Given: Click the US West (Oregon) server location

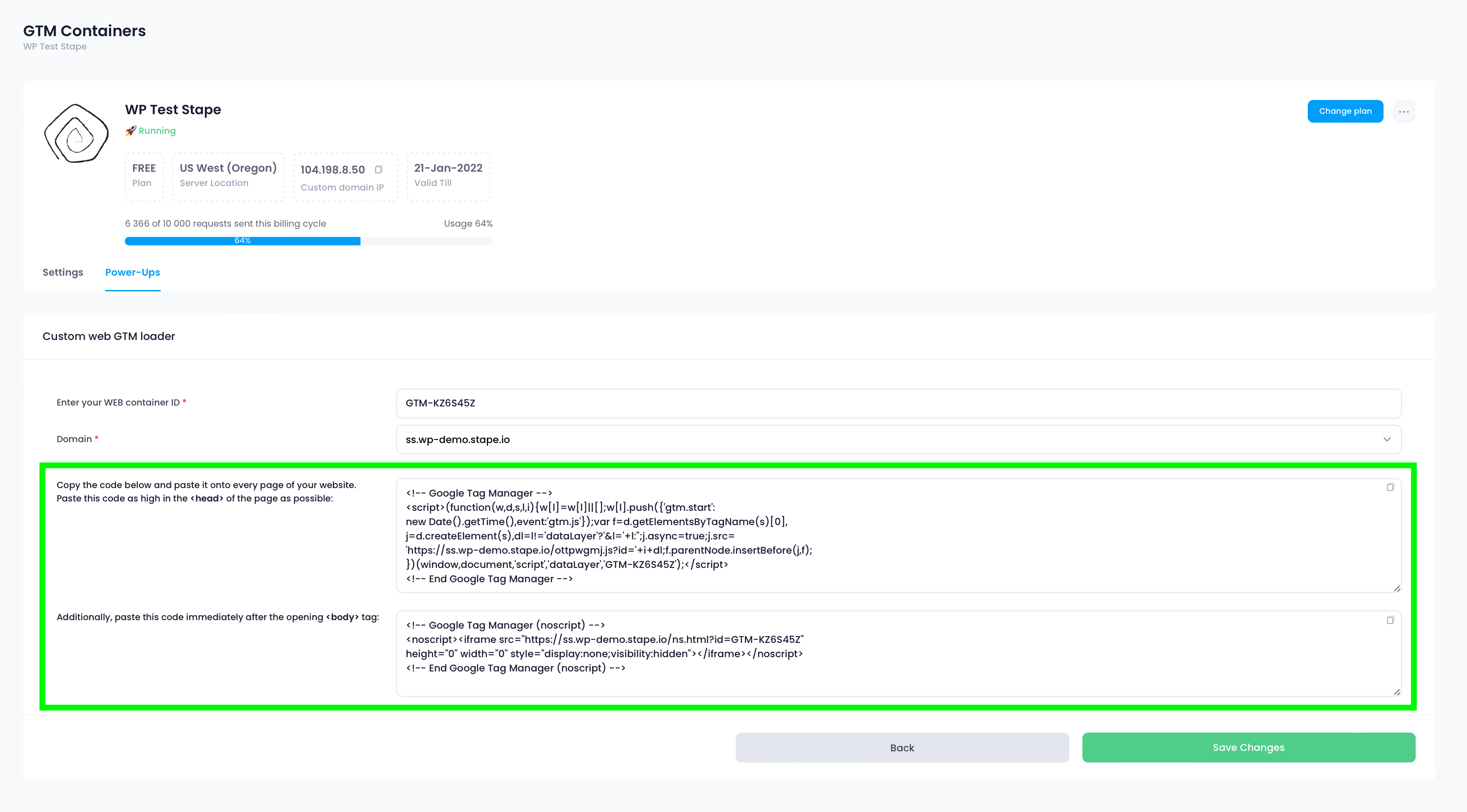Looking at the screenshot, I should [228, 177].
